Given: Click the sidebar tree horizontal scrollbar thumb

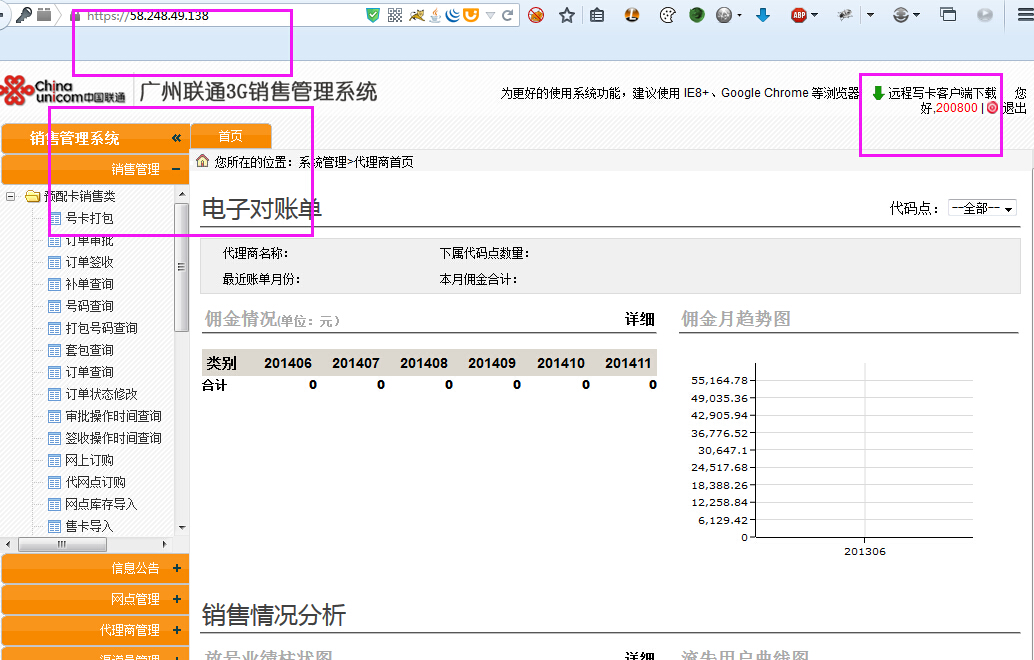Looking at the screenshot, I should (x=62, y=544).
